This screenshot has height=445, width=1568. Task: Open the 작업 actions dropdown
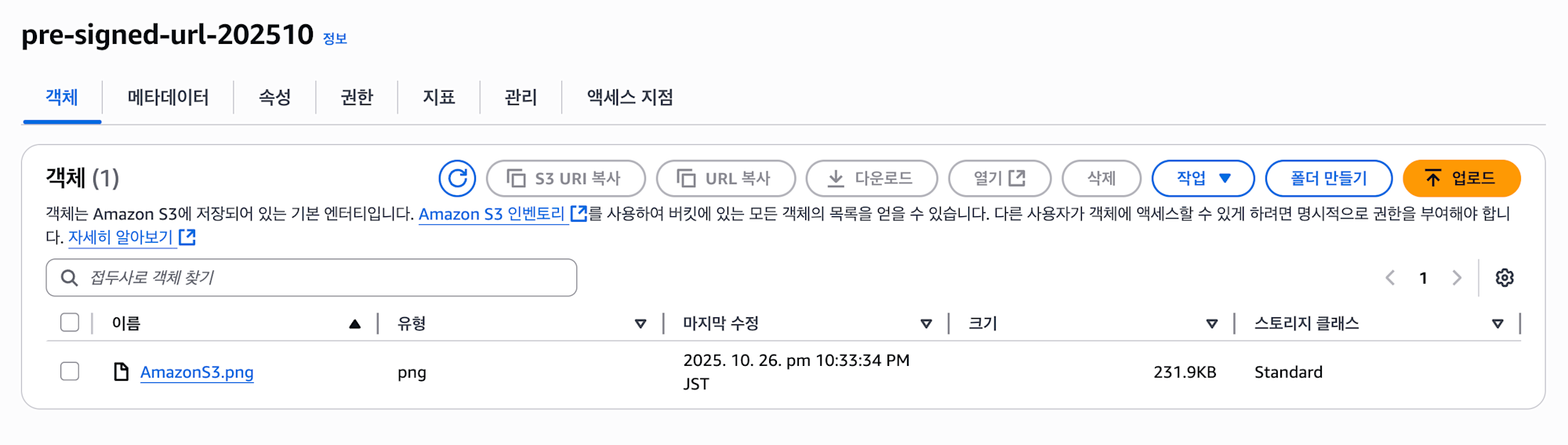1203,179
